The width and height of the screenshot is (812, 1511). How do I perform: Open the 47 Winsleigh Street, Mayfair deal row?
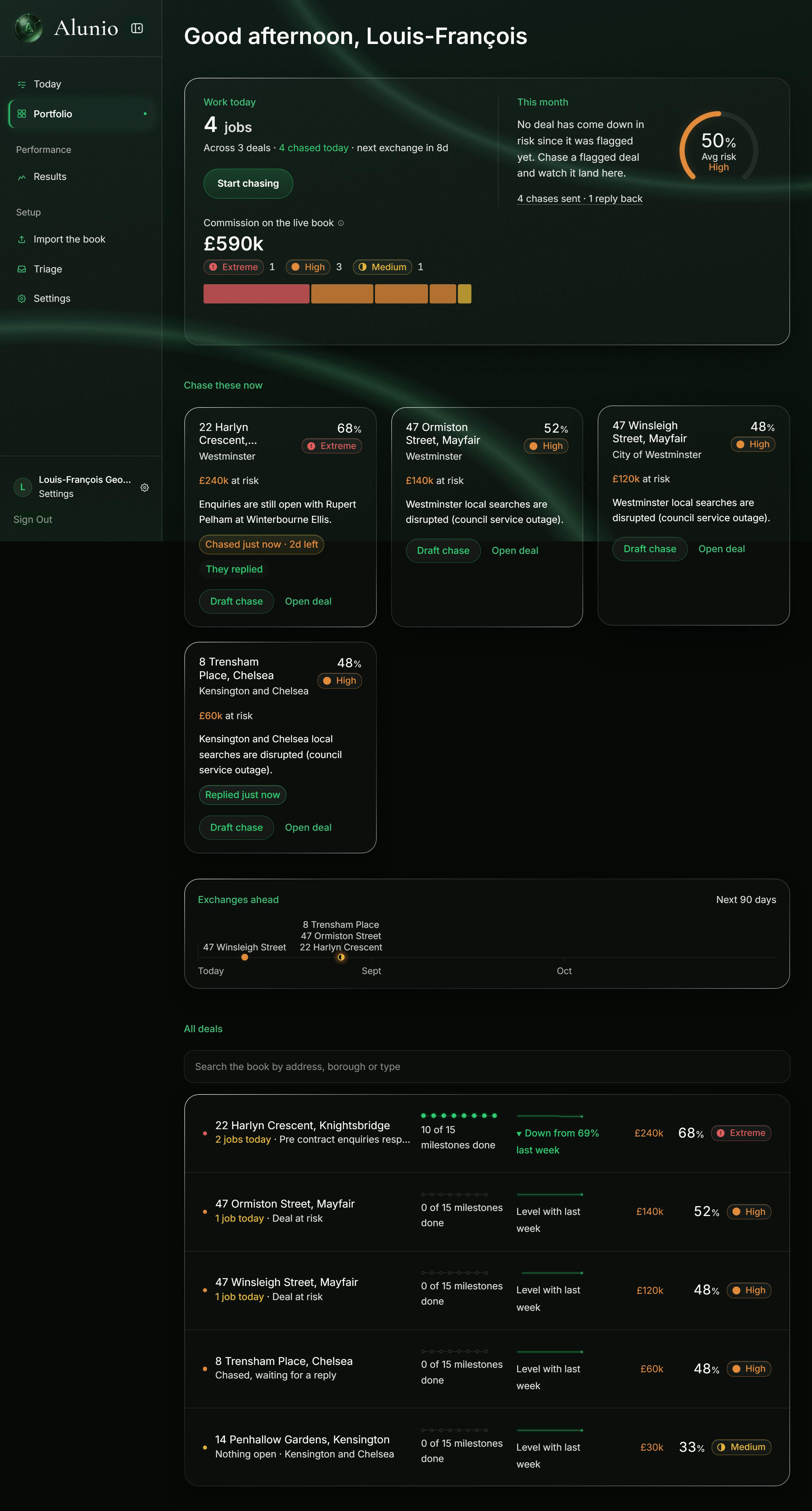[487, 1290]
